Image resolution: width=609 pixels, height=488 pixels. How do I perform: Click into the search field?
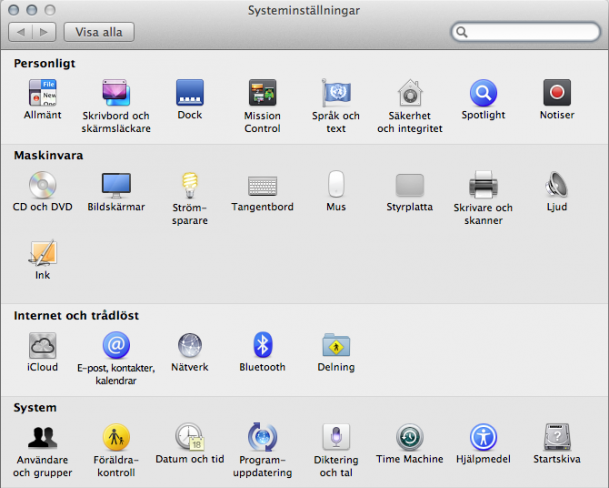click(525, 32)
